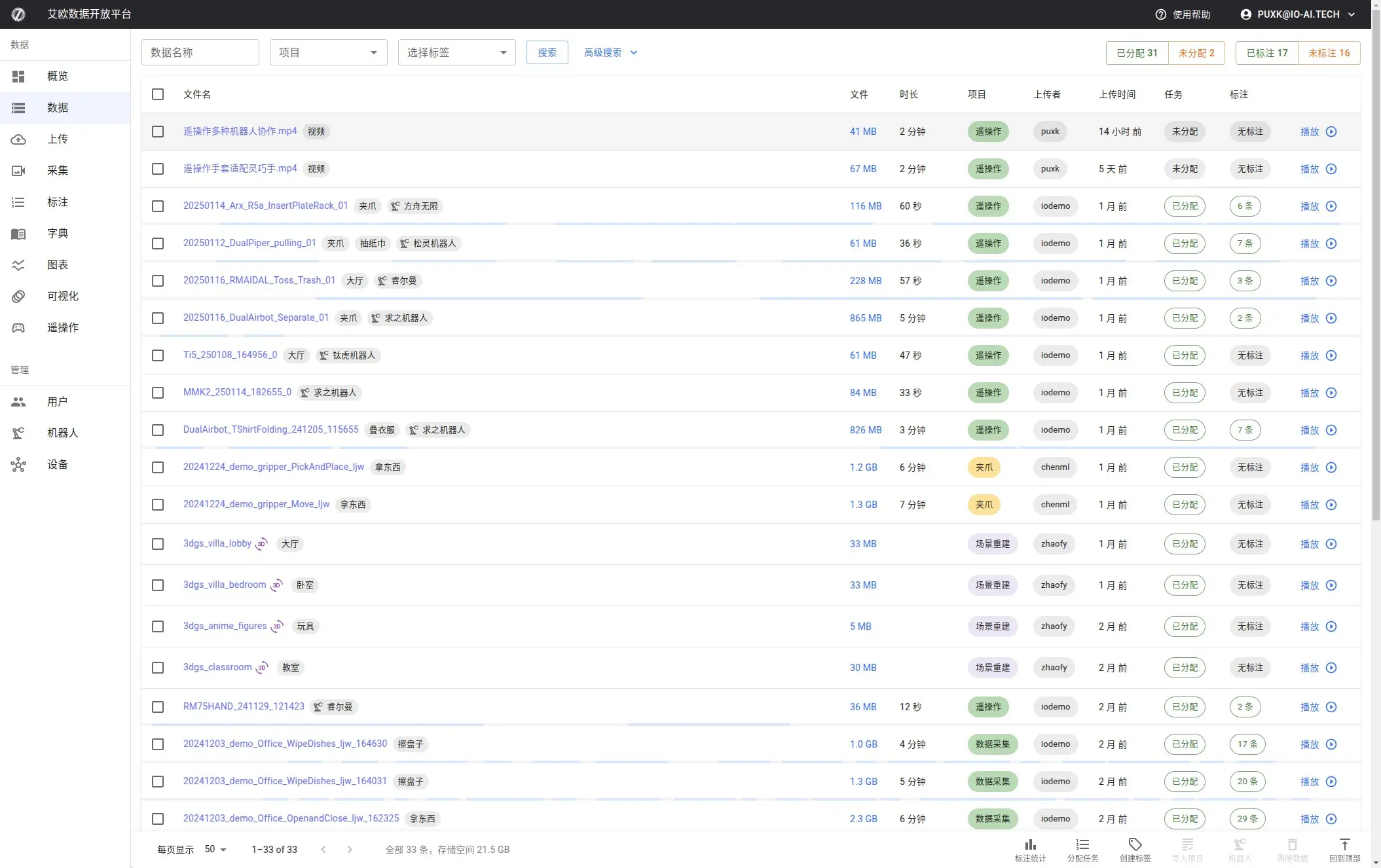Image resolution: width=1381 pixels, height=868 pixels.
Task: Click the 搜索 button
Action: (547, 52)
